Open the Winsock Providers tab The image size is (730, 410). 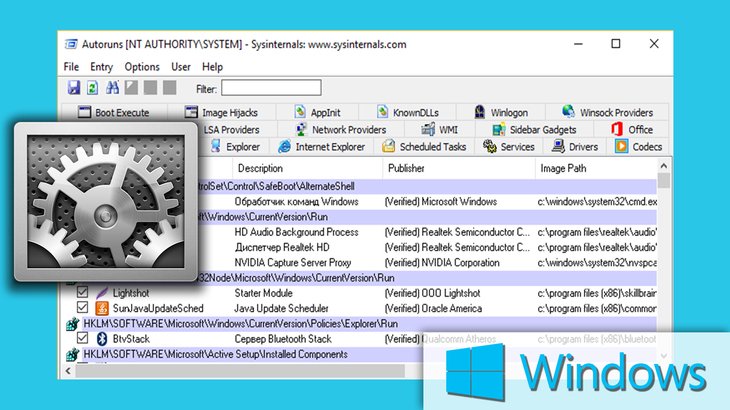pos(607,113)
